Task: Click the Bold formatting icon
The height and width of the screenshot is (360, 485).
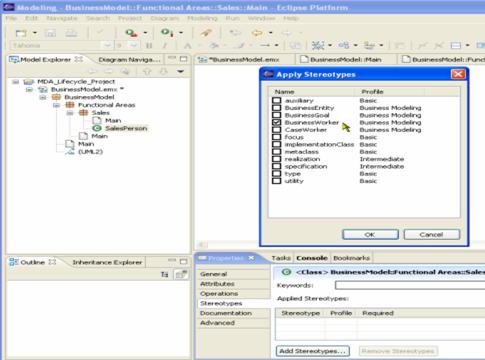Action: pos(149,45)
